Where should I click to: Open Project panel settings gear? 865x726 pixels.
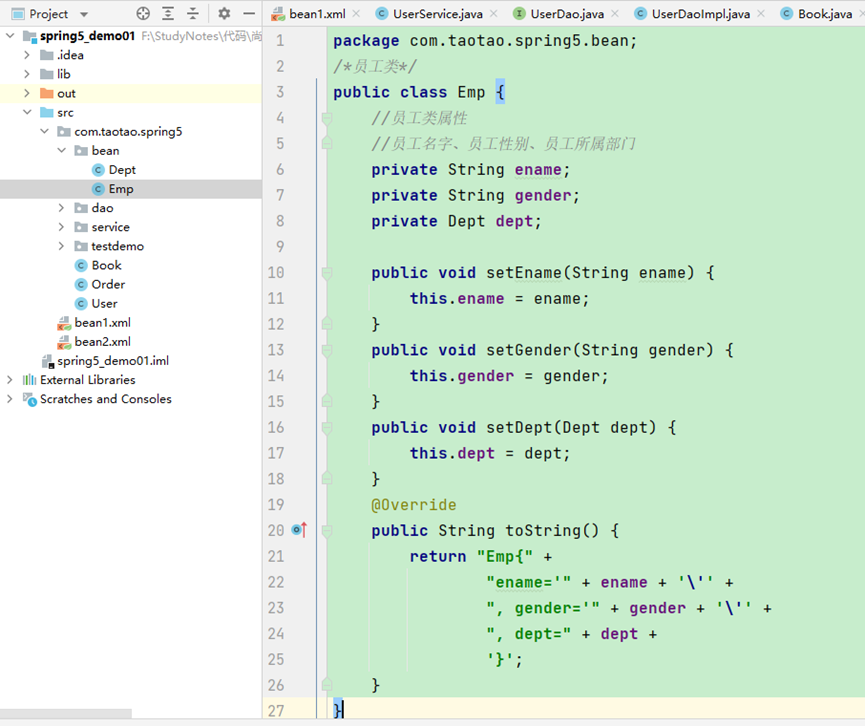click(x=224, y=14)
